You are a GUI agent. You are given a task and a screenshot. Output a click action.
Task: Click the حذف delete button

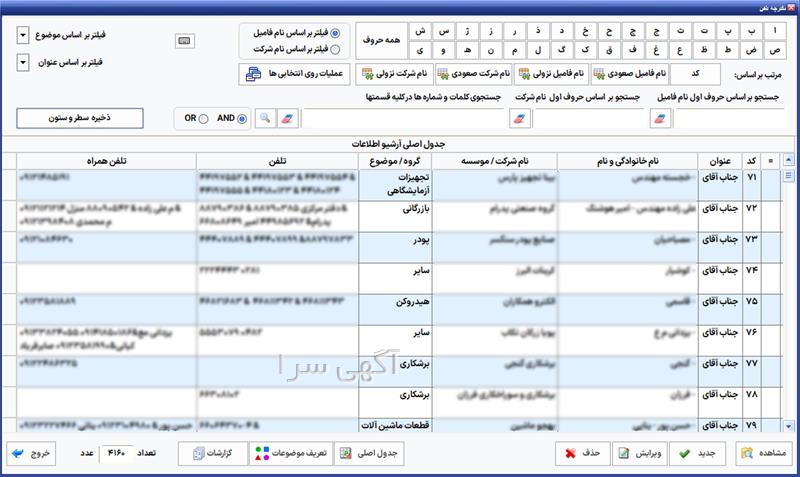583,453
